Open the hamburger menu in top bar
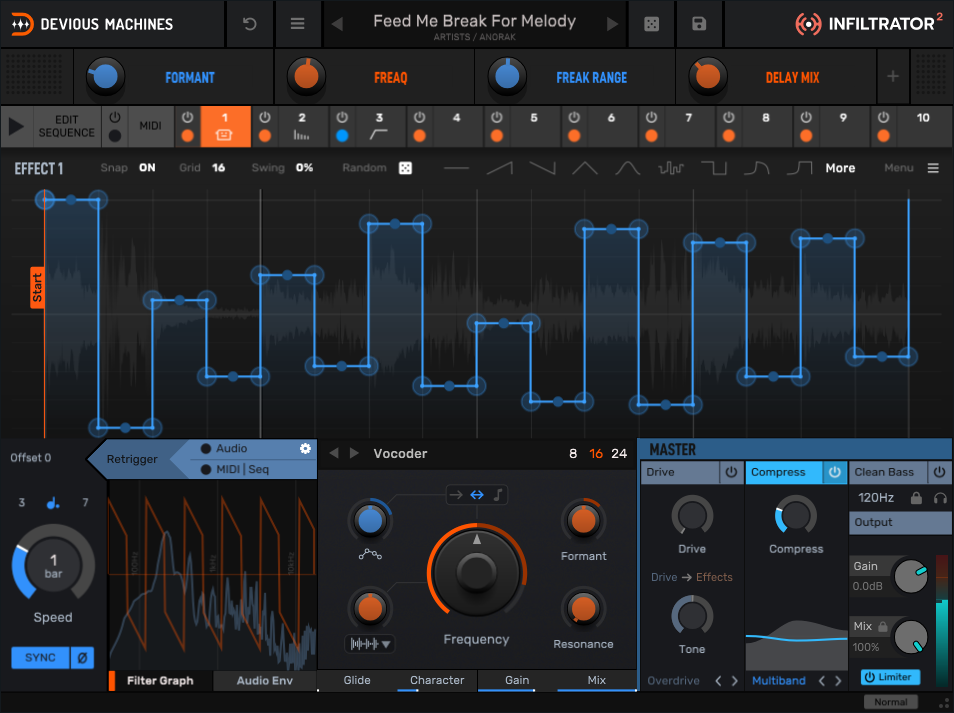The image size is (954, 713). tap(297, 24)
